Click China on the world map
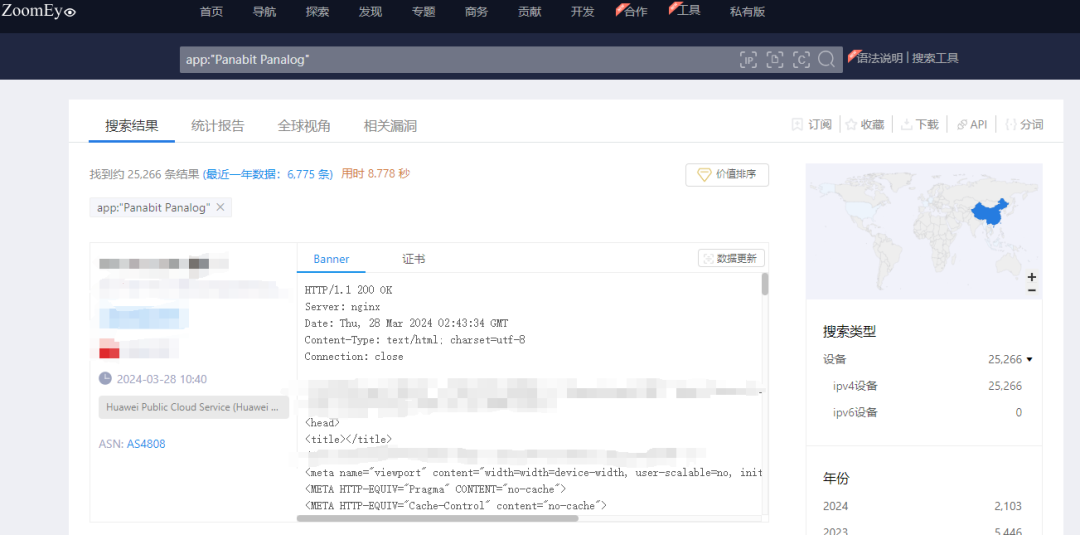1080x535 pixels. [988, 213]
